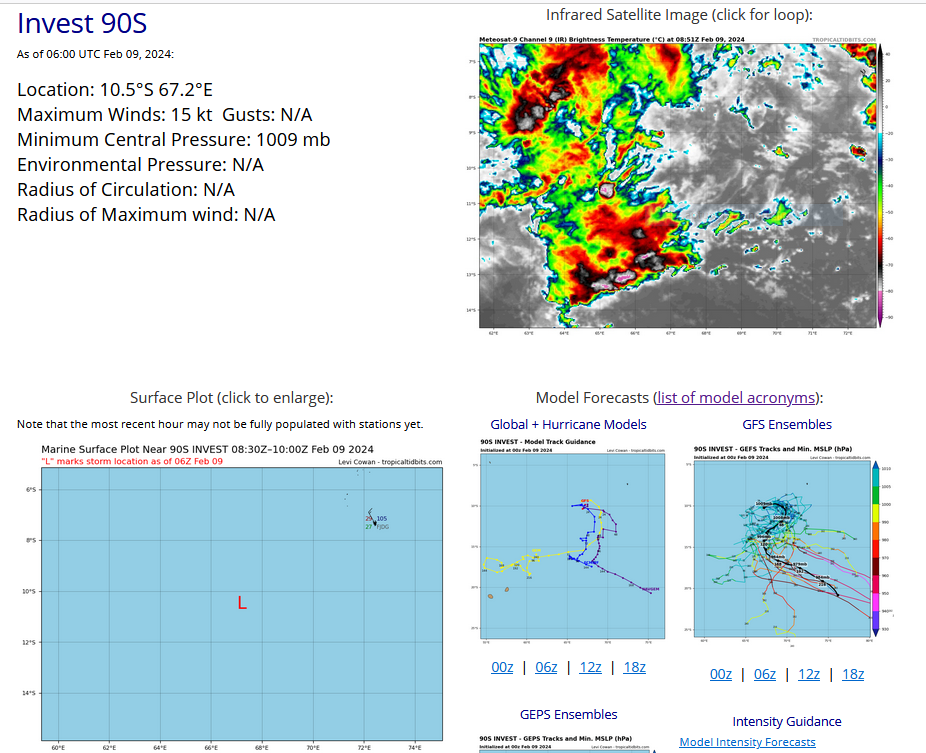This screenshot has height=753, width=926.
Task: Pick 18z run under GFS Ensembles
Action: point(852,674)
